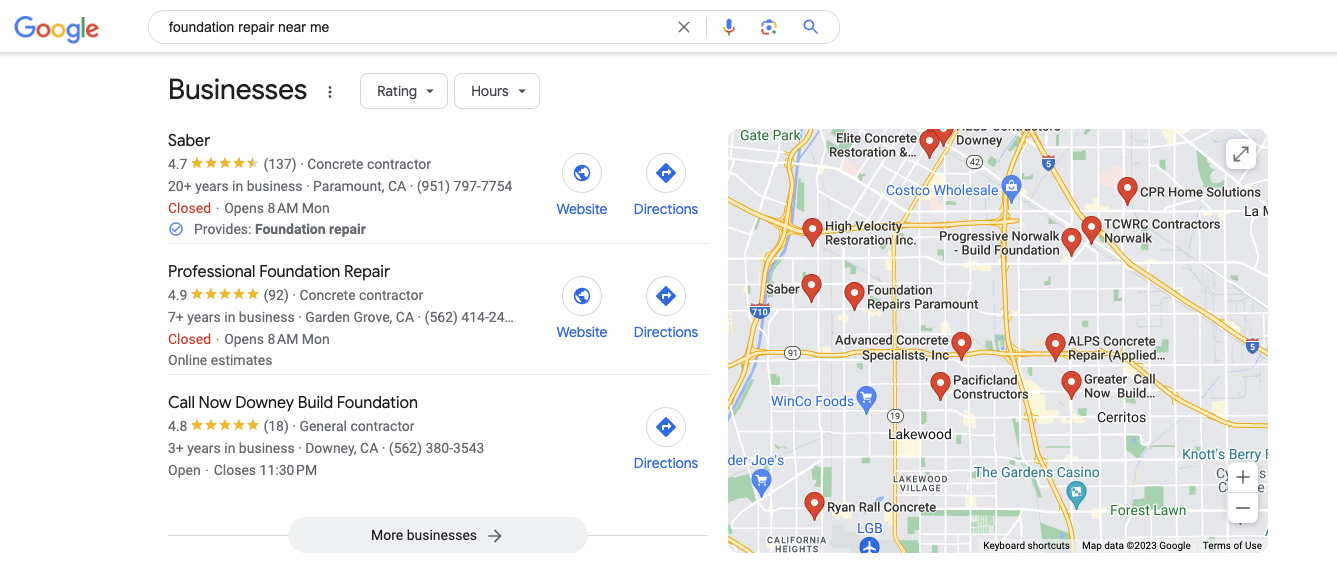This screenshot has height=578, width=1337.
Task: Get Directions to Saber via arrow icon
Action: coord(666,173)
